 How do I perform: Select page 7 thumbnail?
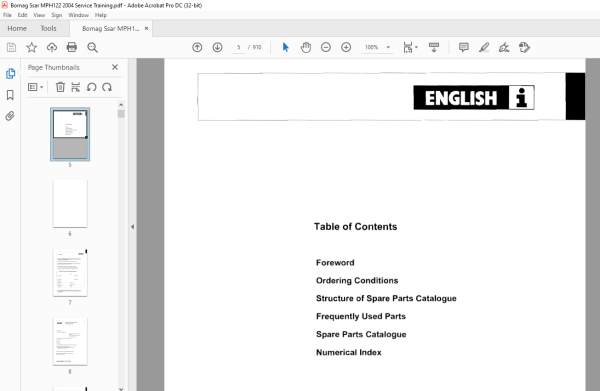click(x=70, y=272)
